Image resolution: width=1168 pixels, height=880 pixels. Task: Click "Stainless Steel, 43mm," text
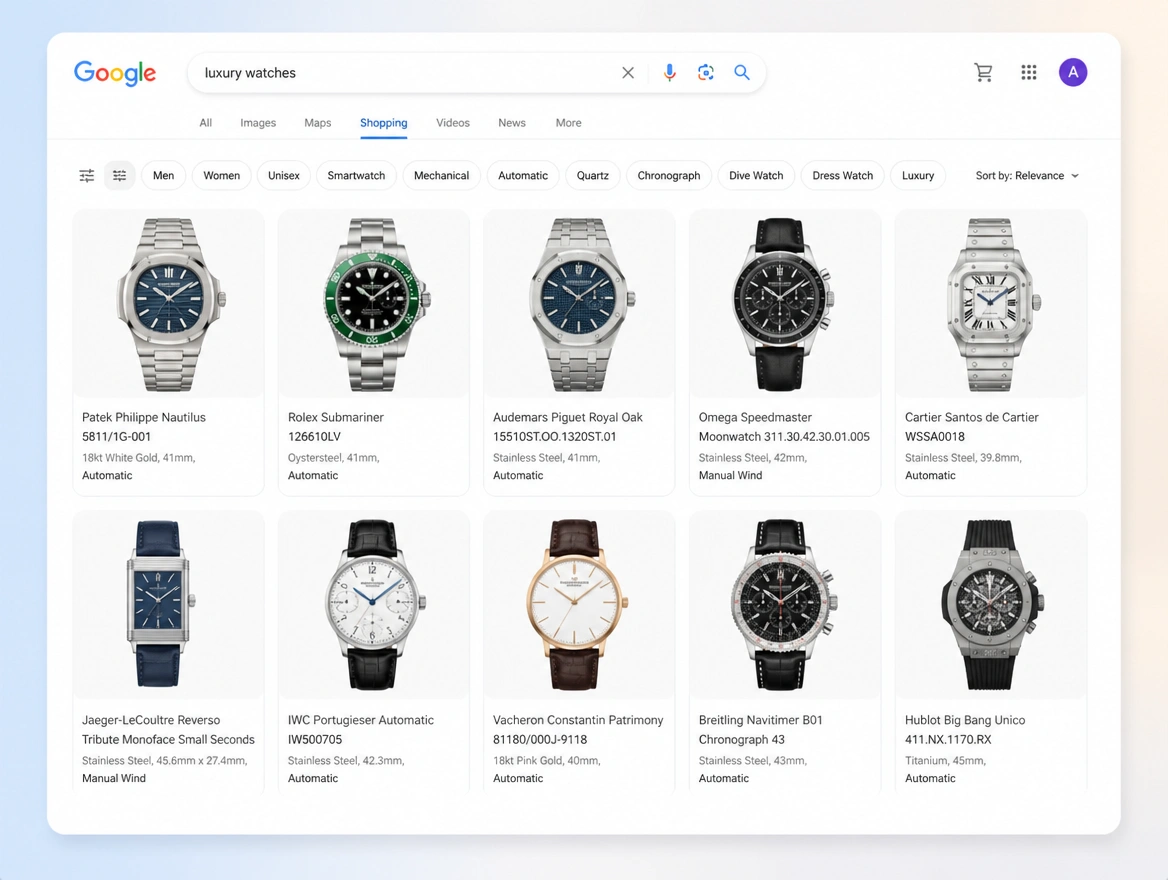click(x=753, y=760)
